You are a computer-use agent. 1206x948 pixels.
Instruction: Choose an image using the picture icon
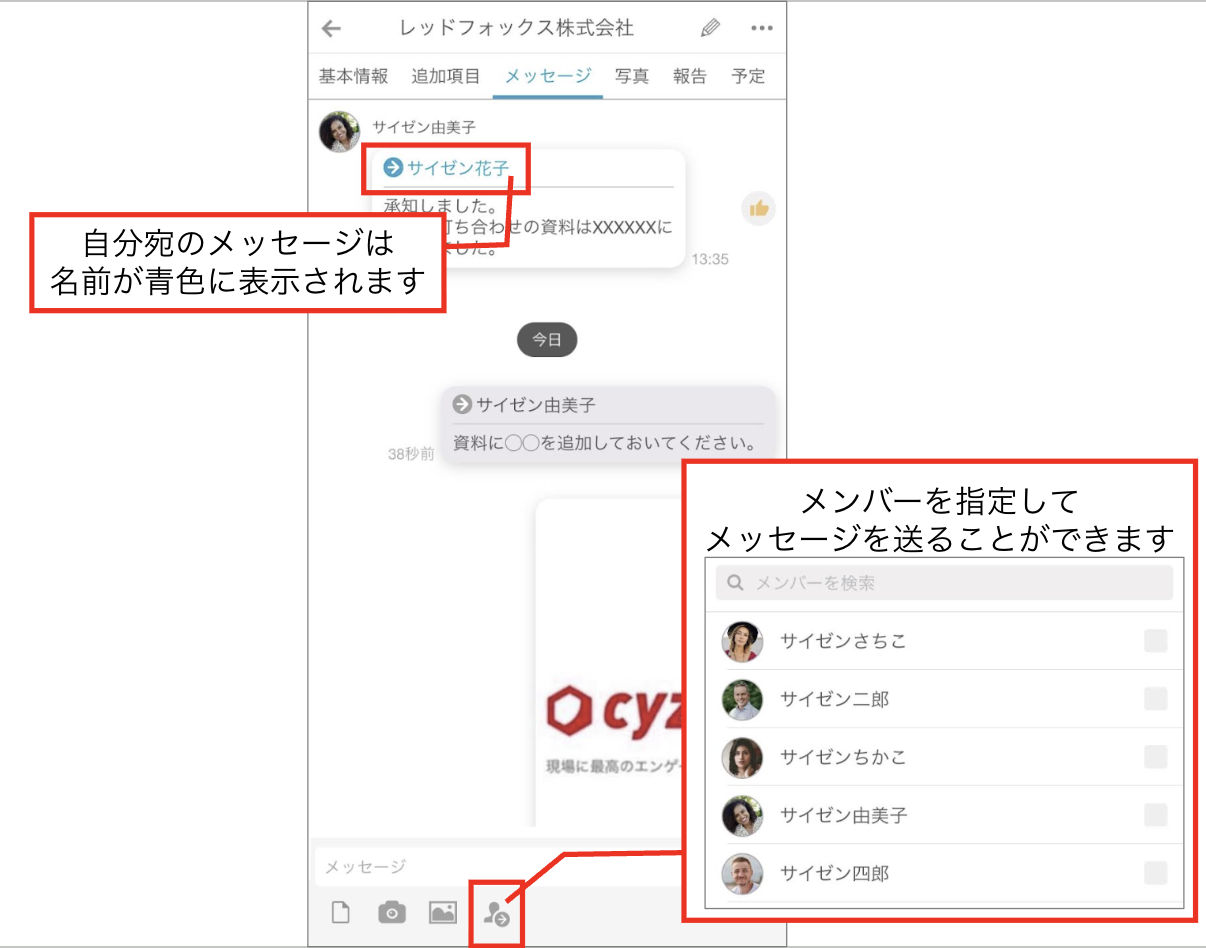pos(443,912)
